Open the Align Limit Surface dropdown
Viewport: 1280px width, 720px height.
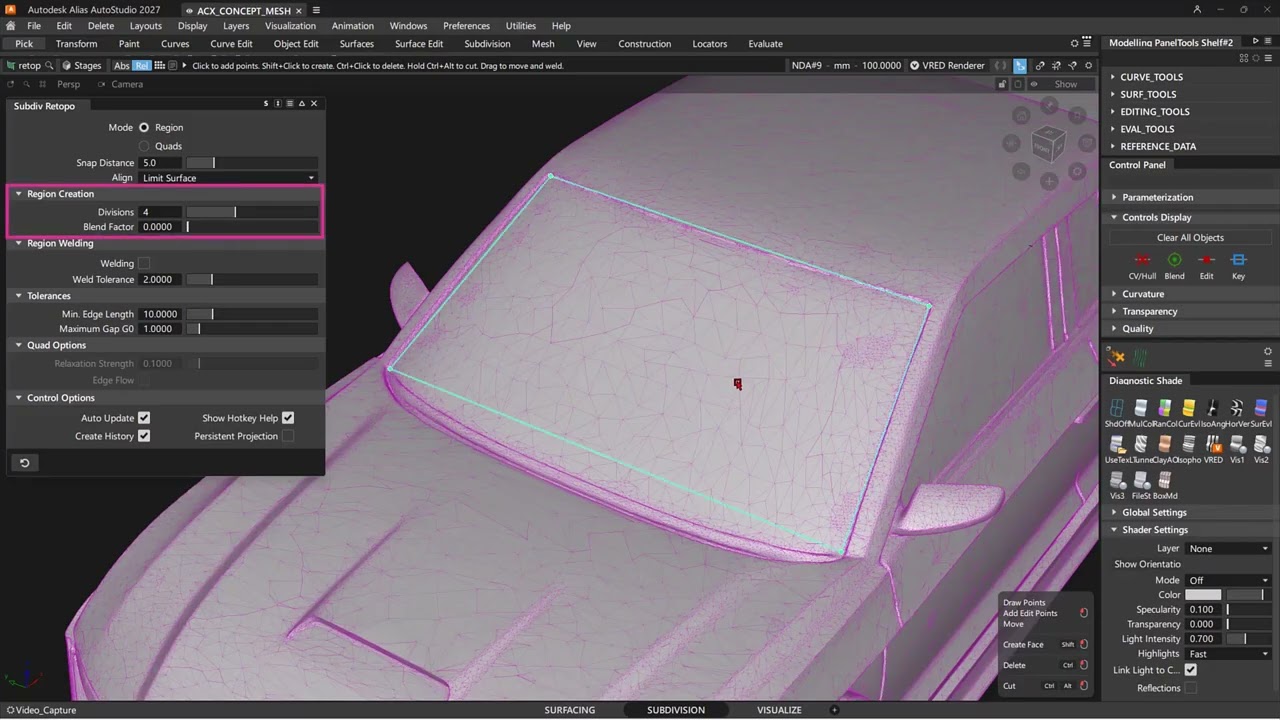228,178
